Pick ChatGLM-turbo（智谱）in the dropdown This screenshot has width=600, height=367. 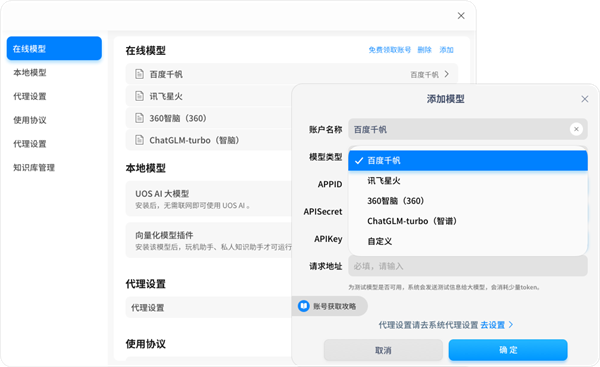[468, 221]
